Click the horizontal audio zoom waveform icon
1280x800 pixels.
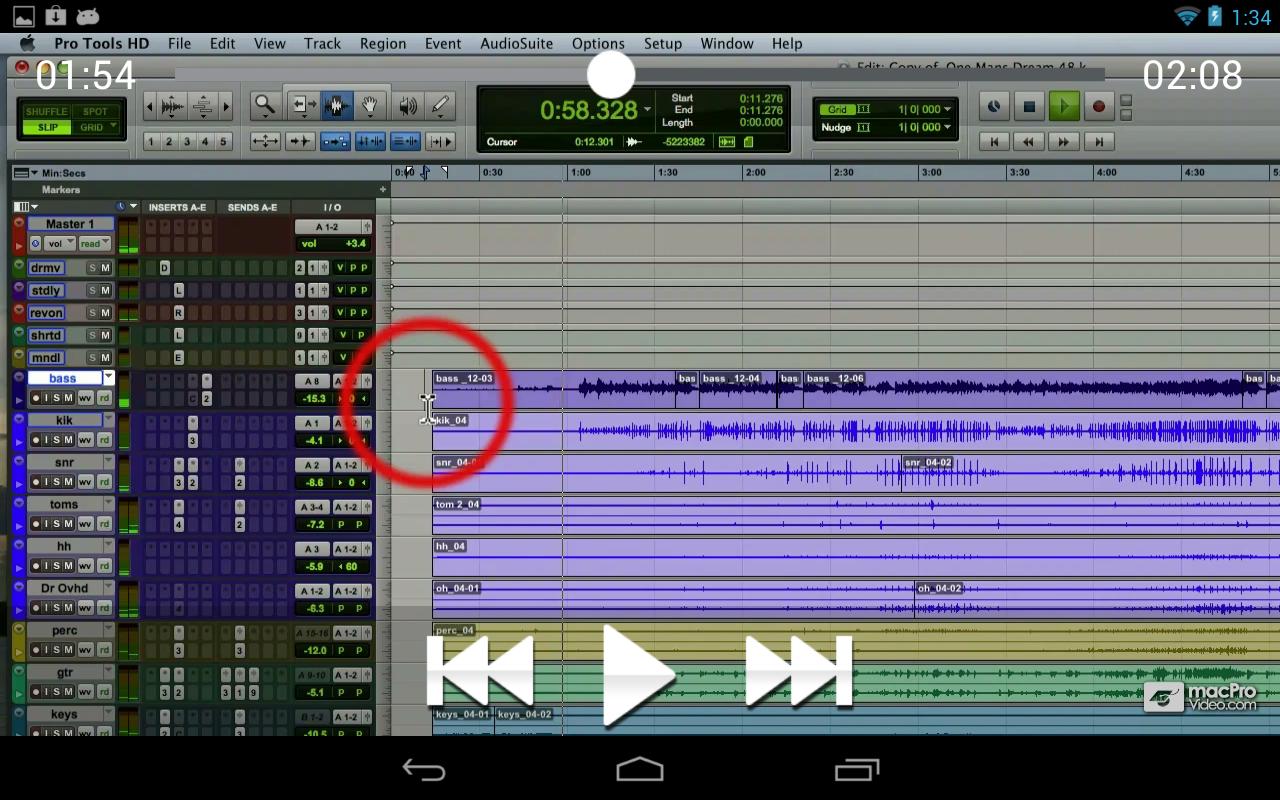tap(172, 105)
